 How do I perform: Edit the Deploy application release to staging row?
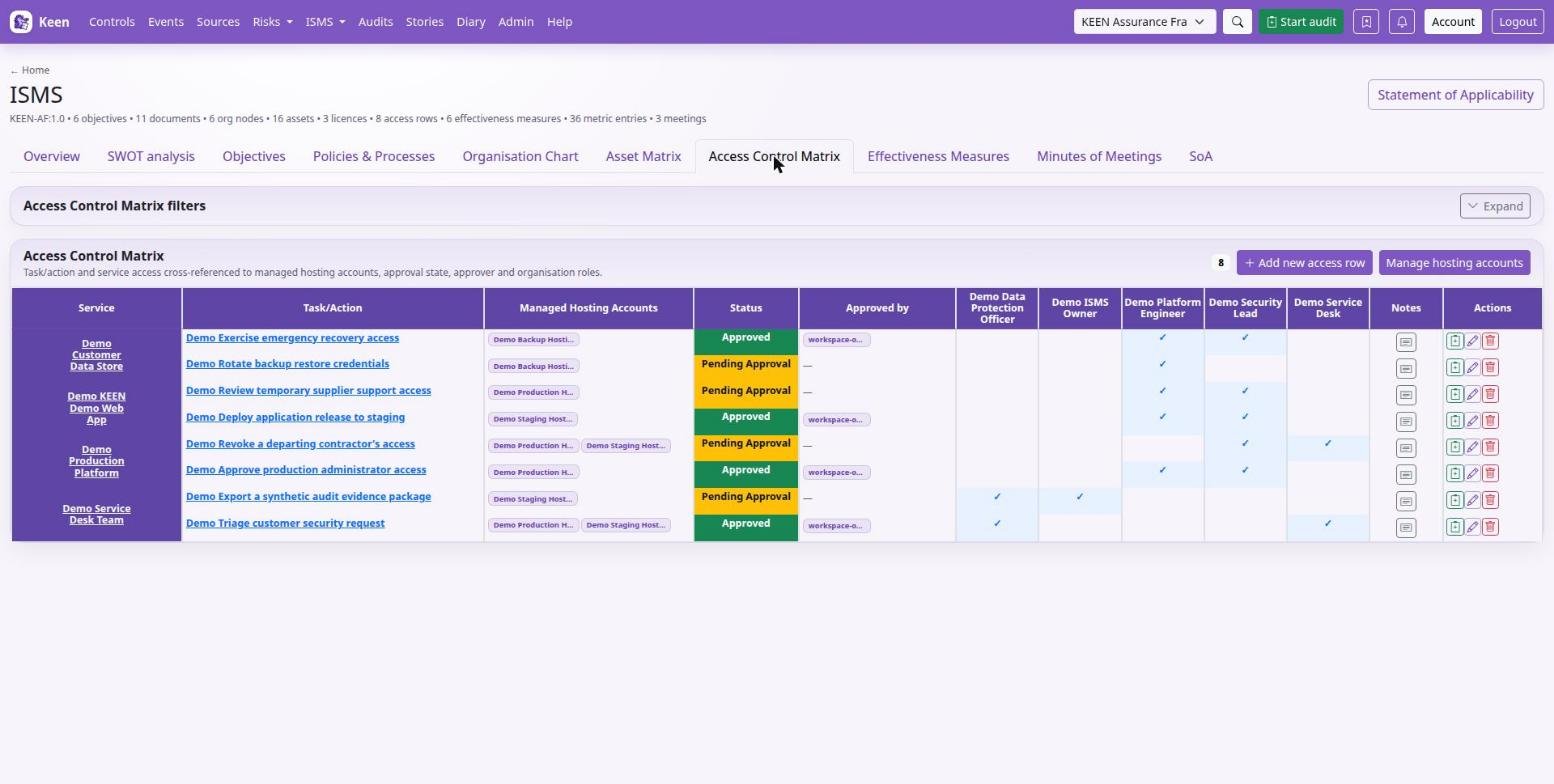coord(1472,421)
